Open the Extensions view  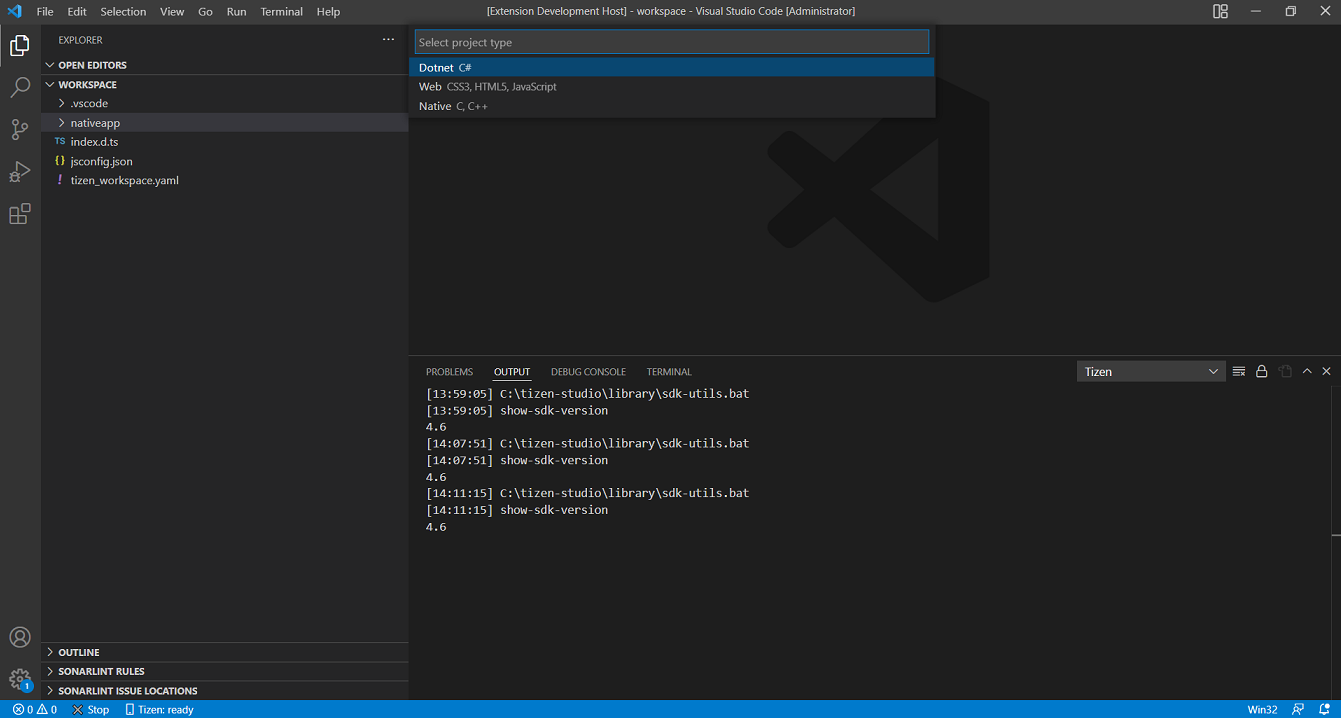click(x=20, y=214)
